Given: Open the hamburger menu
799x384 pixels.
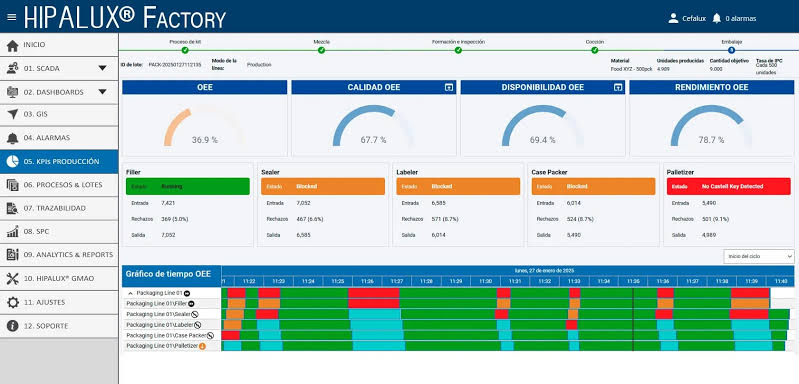Looking at the screenshot, I should point(12,17).
